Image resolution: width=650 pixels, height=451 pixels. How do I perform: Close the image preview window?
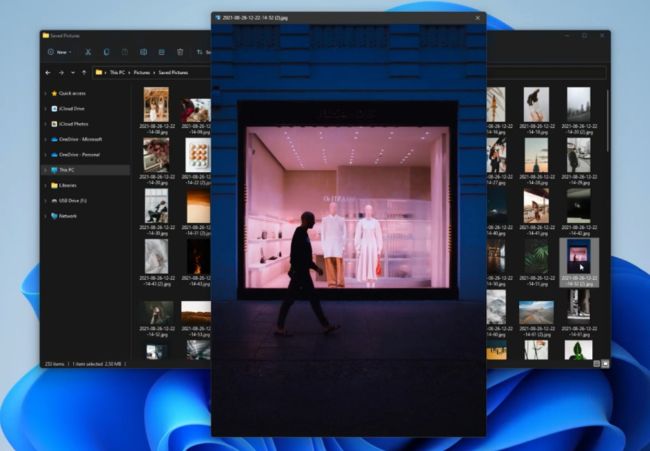(478, 18)
